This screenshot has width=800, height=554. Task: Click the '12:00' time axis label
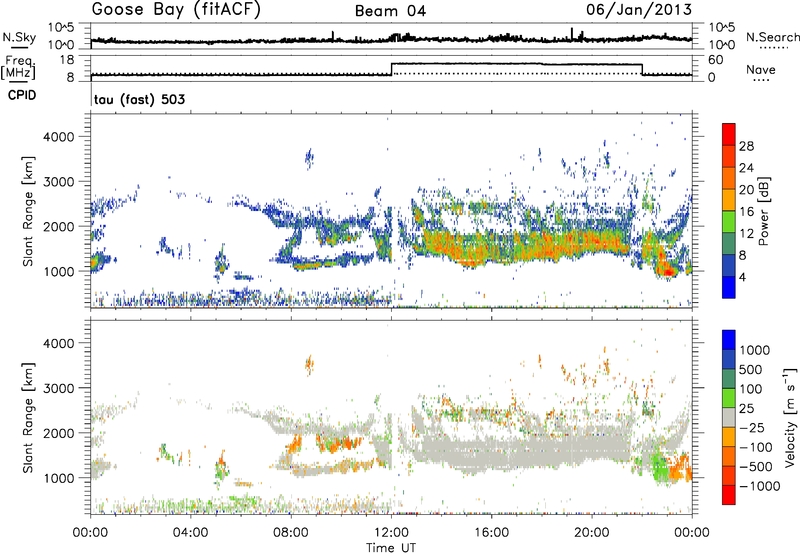pos(391,532)
